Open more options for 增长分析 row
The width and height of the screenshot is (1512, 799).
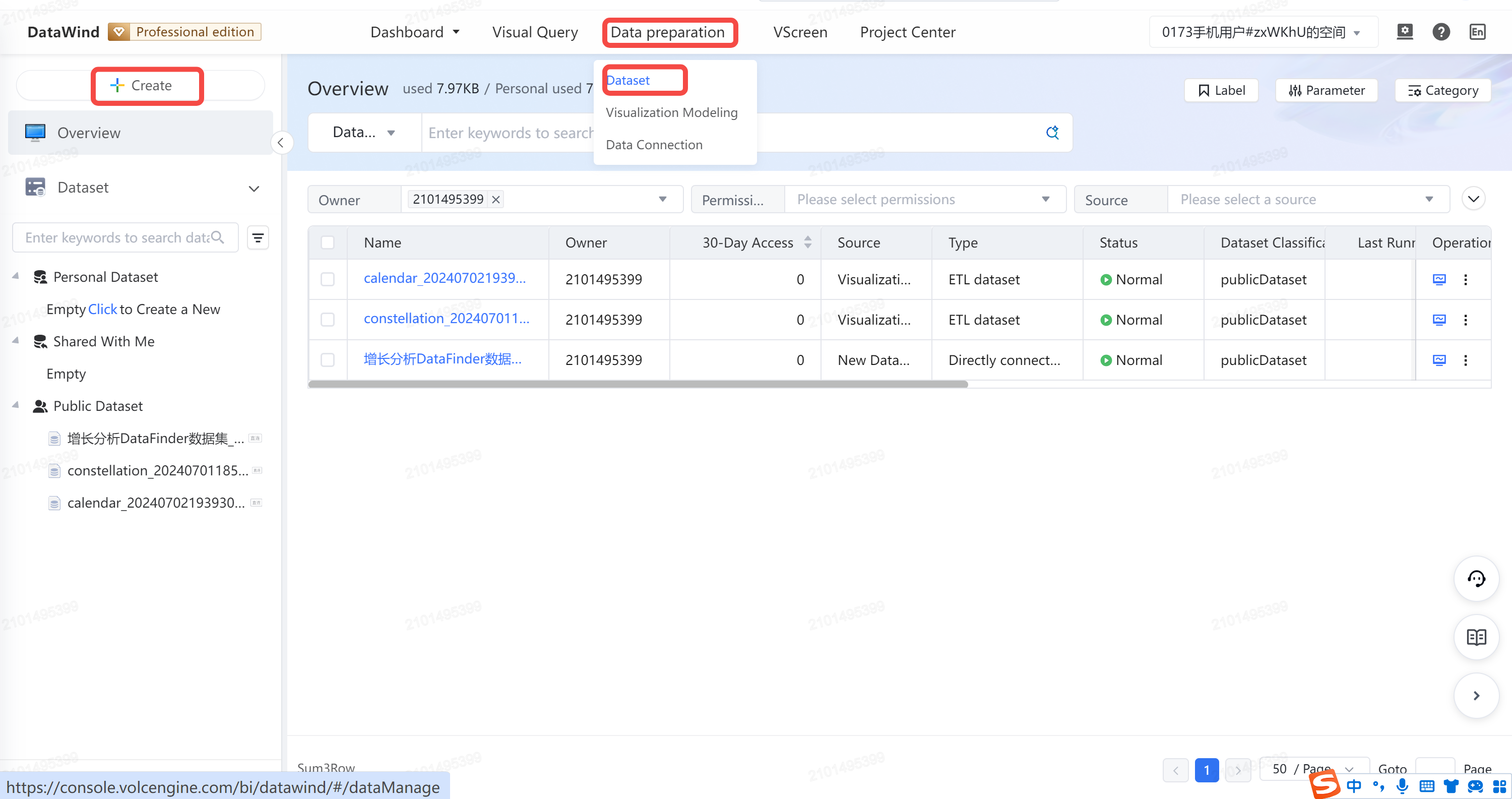[1466, 360]
